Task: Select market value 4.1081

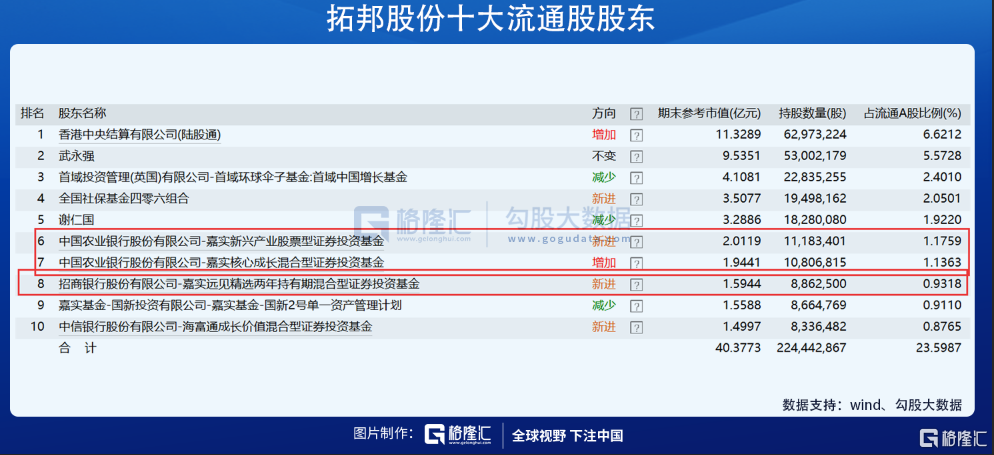Action: [x=742, y=177]
